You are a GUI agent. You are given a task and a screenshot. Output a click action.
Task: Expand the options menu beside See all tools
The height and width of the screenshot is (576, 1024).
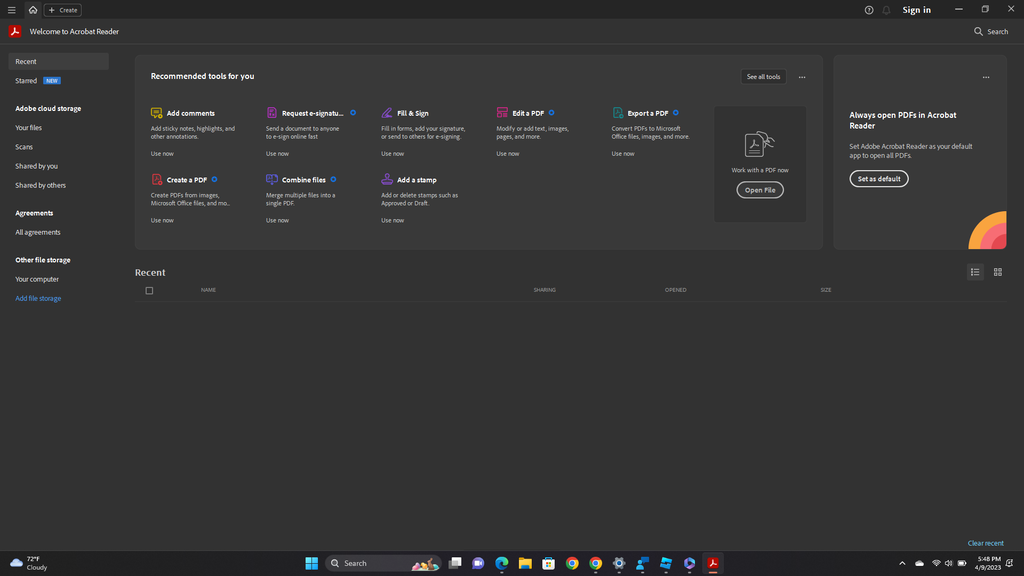click(x=802, y=77)
